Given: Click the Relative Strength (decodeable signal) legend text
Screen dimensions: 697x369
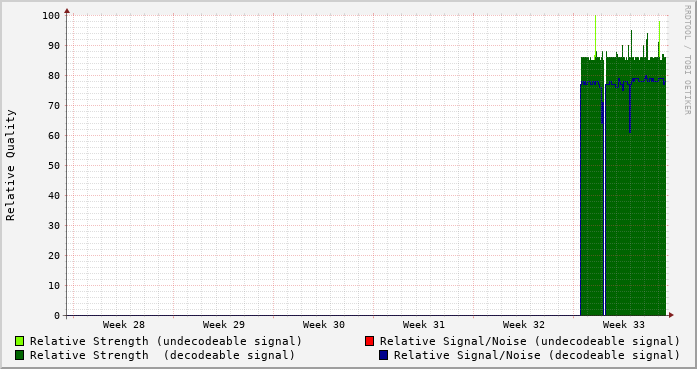Looking at the screenshot, I should pyautogui.click(x=162, y=356).
